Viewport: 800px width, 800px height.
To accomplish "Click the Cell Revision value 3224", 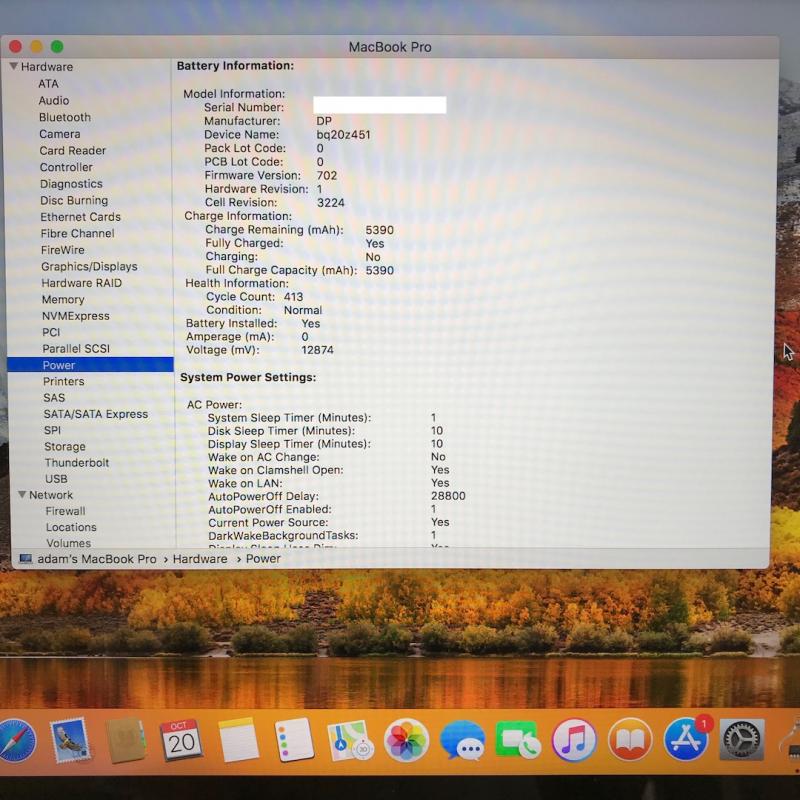I will pos(331,203).
